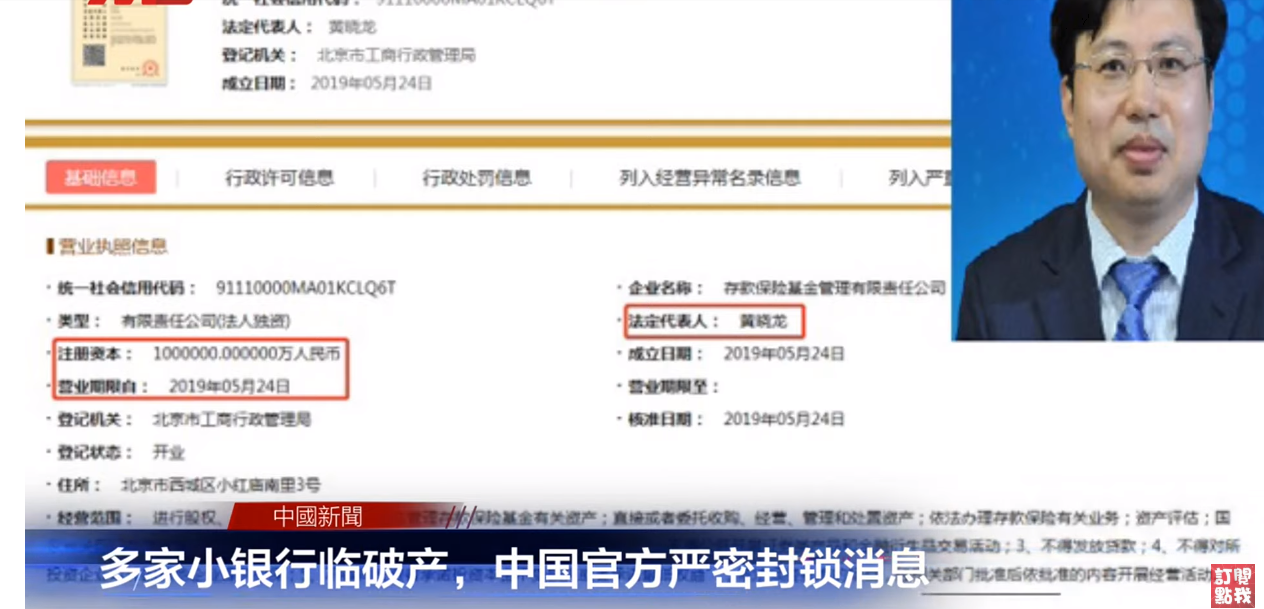1264x609 pixels.
Task: Click the 住所 address 北京市西城区小红庙南里3号
Action: click(x=221, y=485)
